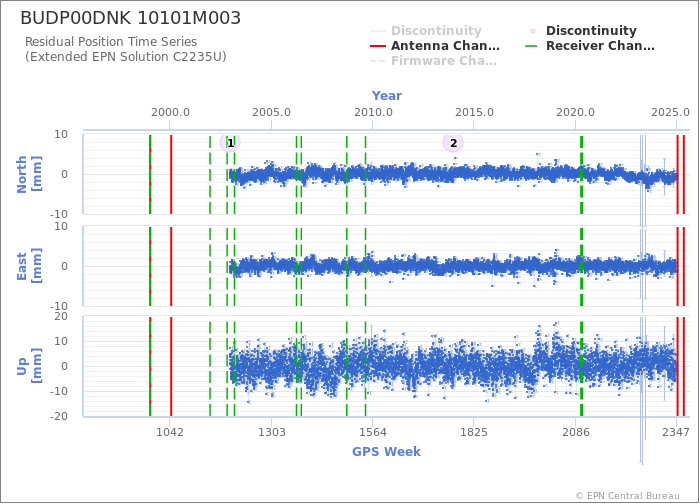Click the EPN Central Bureau credit
This screenshot has height=504, width=700.
[x=627, y=496]
